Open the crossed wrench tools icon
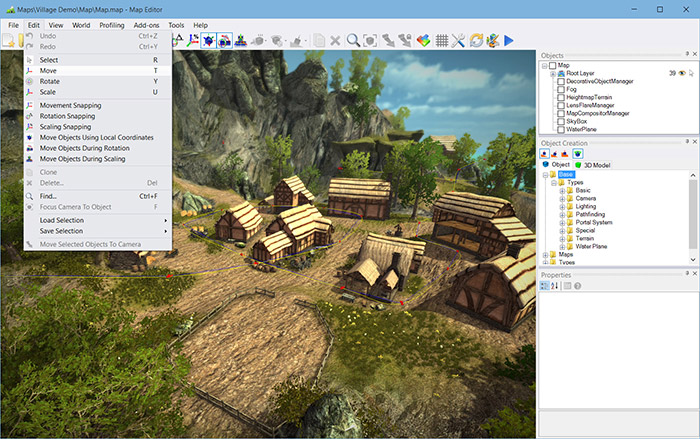 coord(458,41)
